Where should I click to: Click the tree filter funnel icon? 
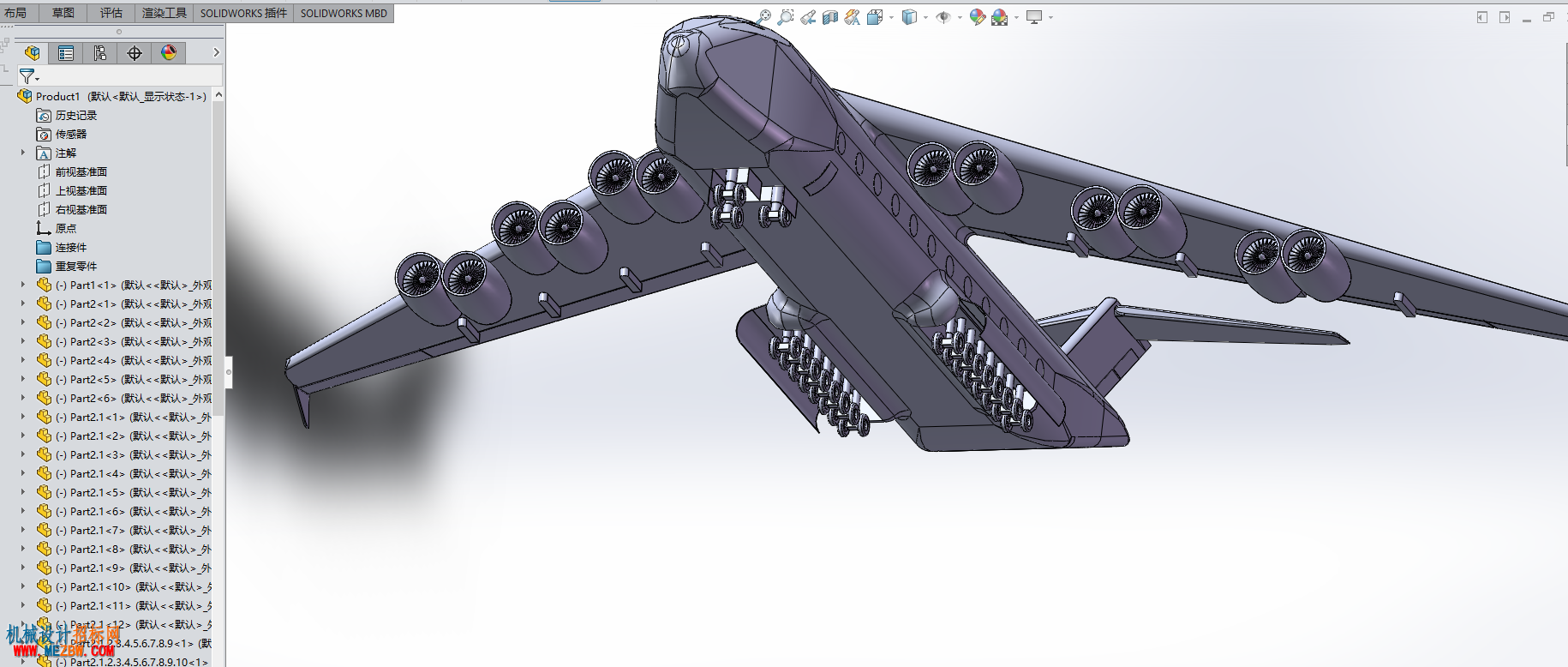(x=27, y=76)
